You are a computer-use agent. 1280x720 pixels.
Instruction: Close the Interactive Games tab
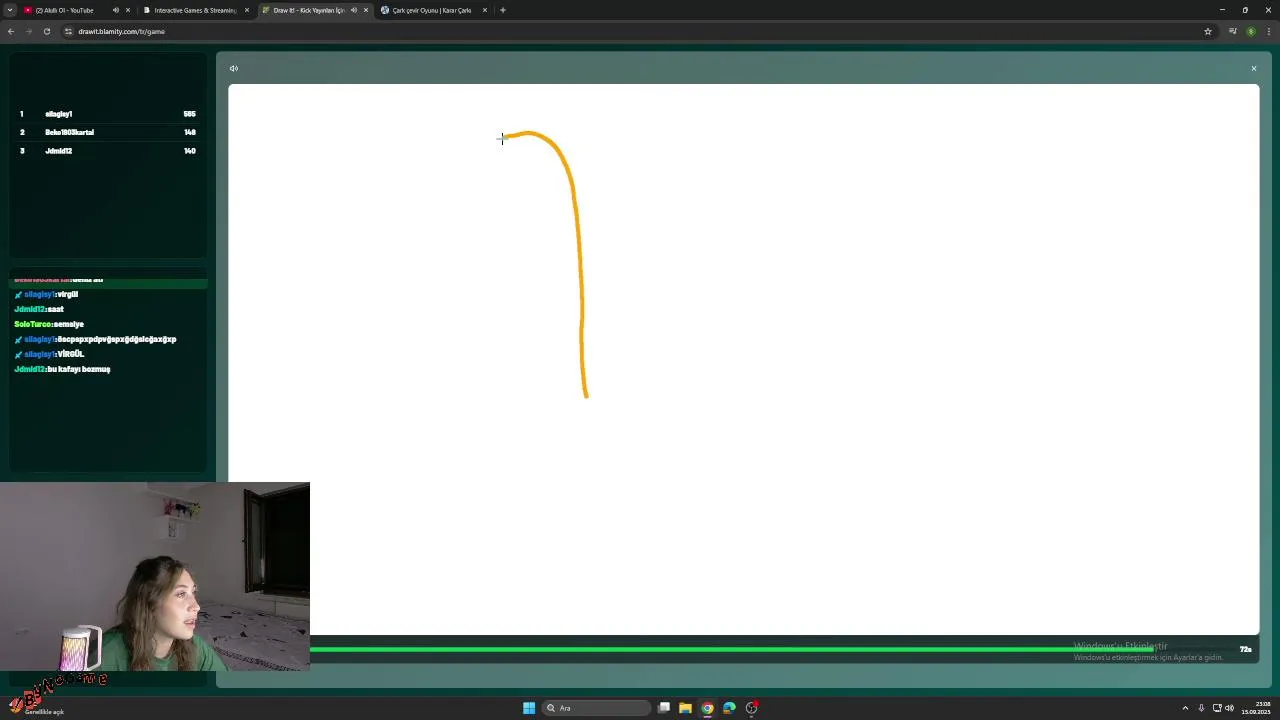247,10
